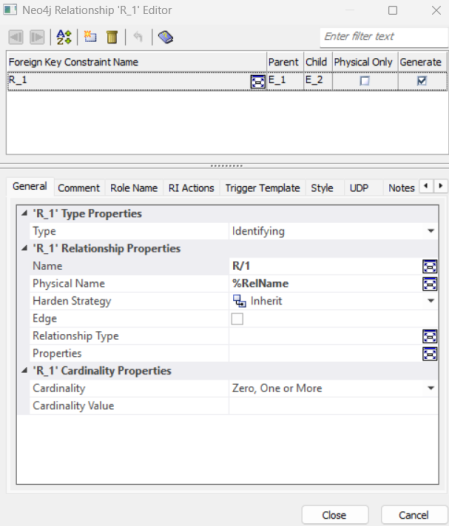Click the Foreign Key Constraint Name column header

pos(137,62)
